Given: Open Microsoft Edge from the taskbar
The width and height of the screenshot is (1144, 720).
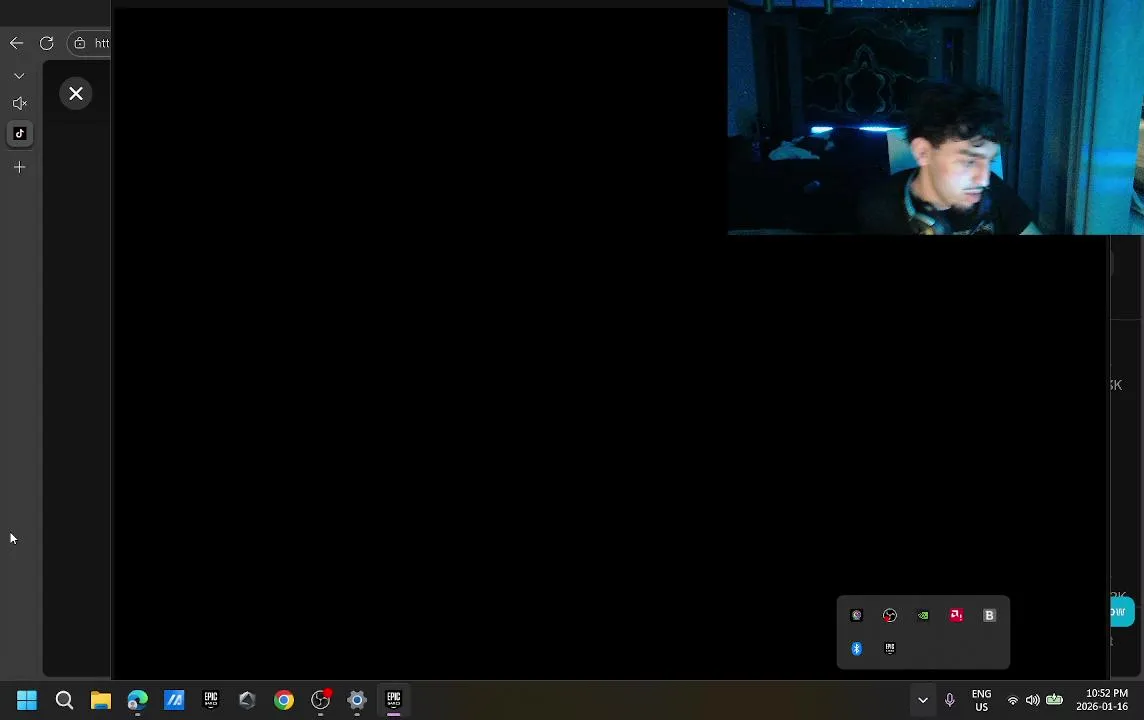Looking at the screenshot, I should point(137,700).
